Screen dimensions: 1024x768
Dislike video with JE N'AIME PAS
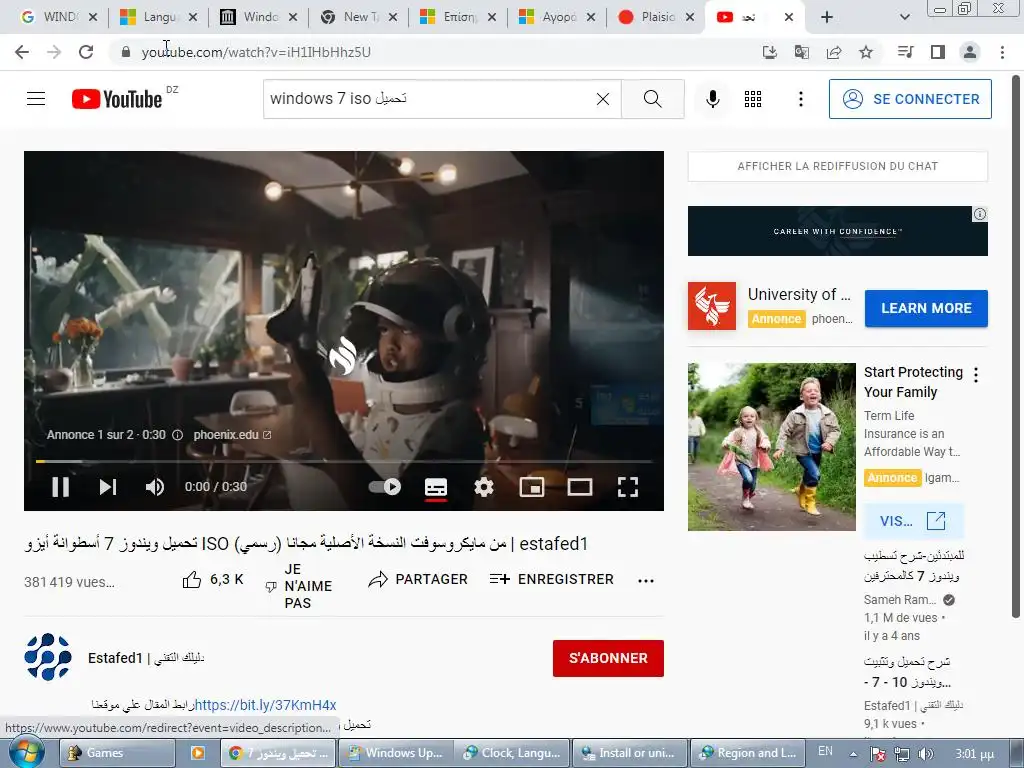(x=299, y=586)
